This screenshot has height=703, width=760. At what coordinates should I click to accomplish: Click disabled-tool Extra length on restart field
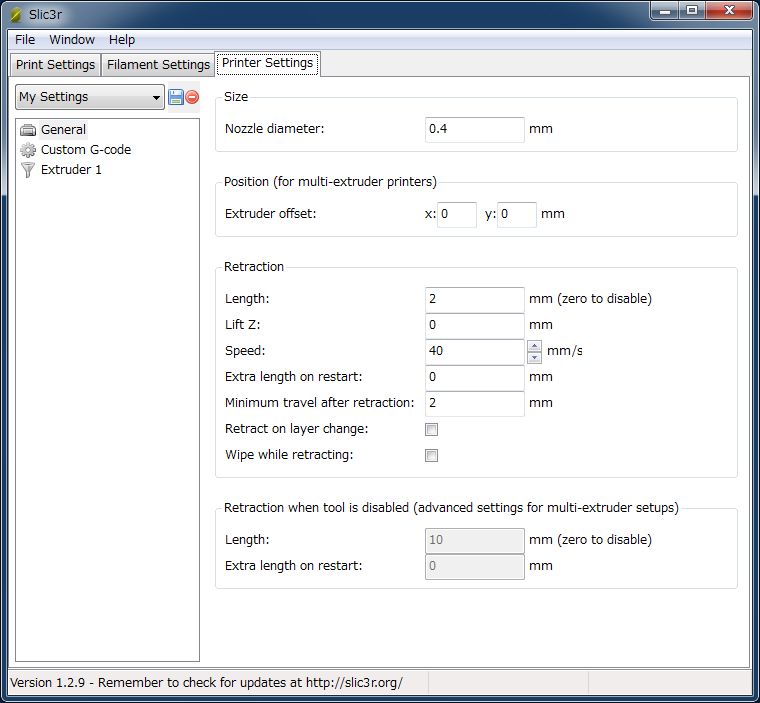coord(475,566)
